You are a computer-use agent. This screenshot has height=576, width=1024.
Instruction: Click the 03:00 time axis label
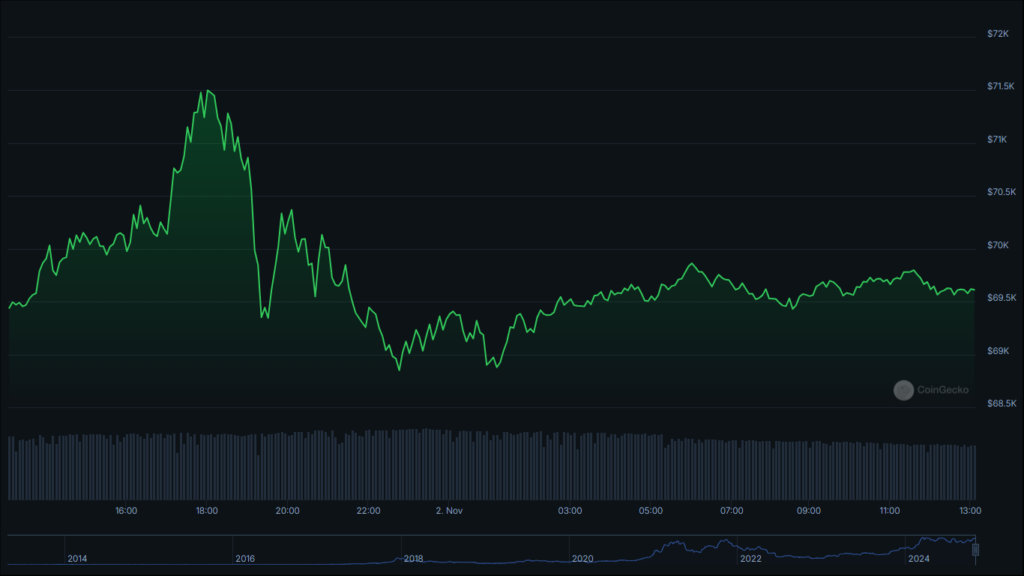[x=569, y=511]
